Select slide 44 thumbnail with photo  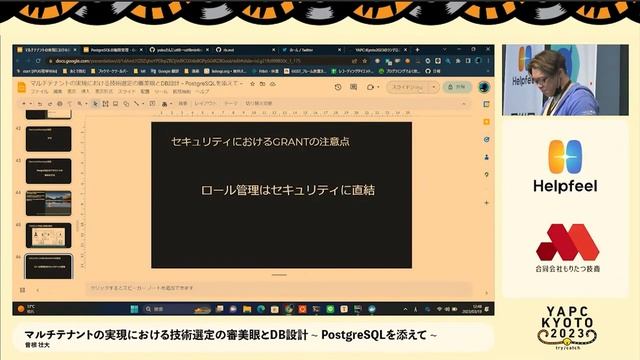pos(49,203)
